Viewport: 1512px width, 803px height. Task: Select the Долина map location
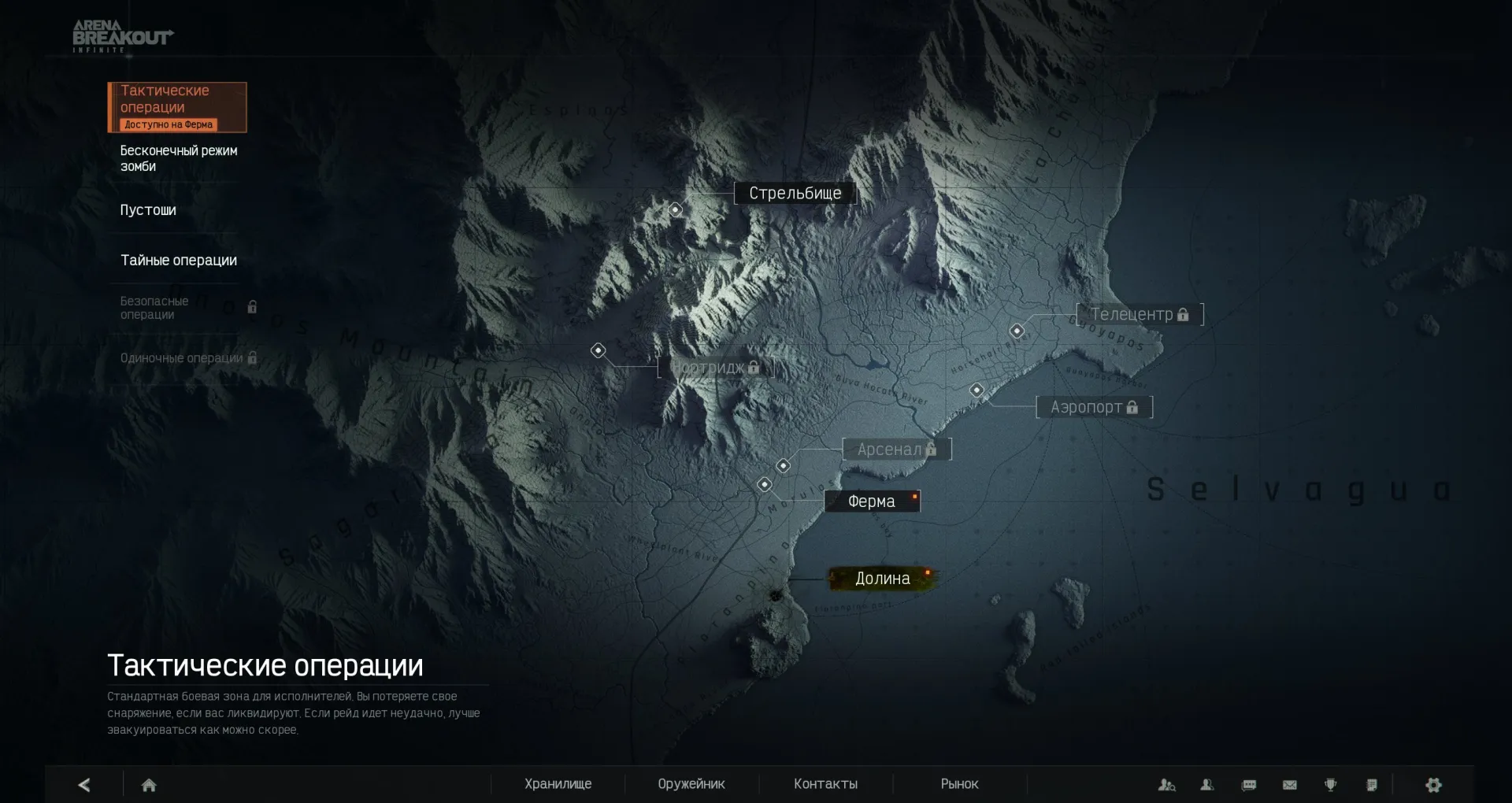click(883, 579)
